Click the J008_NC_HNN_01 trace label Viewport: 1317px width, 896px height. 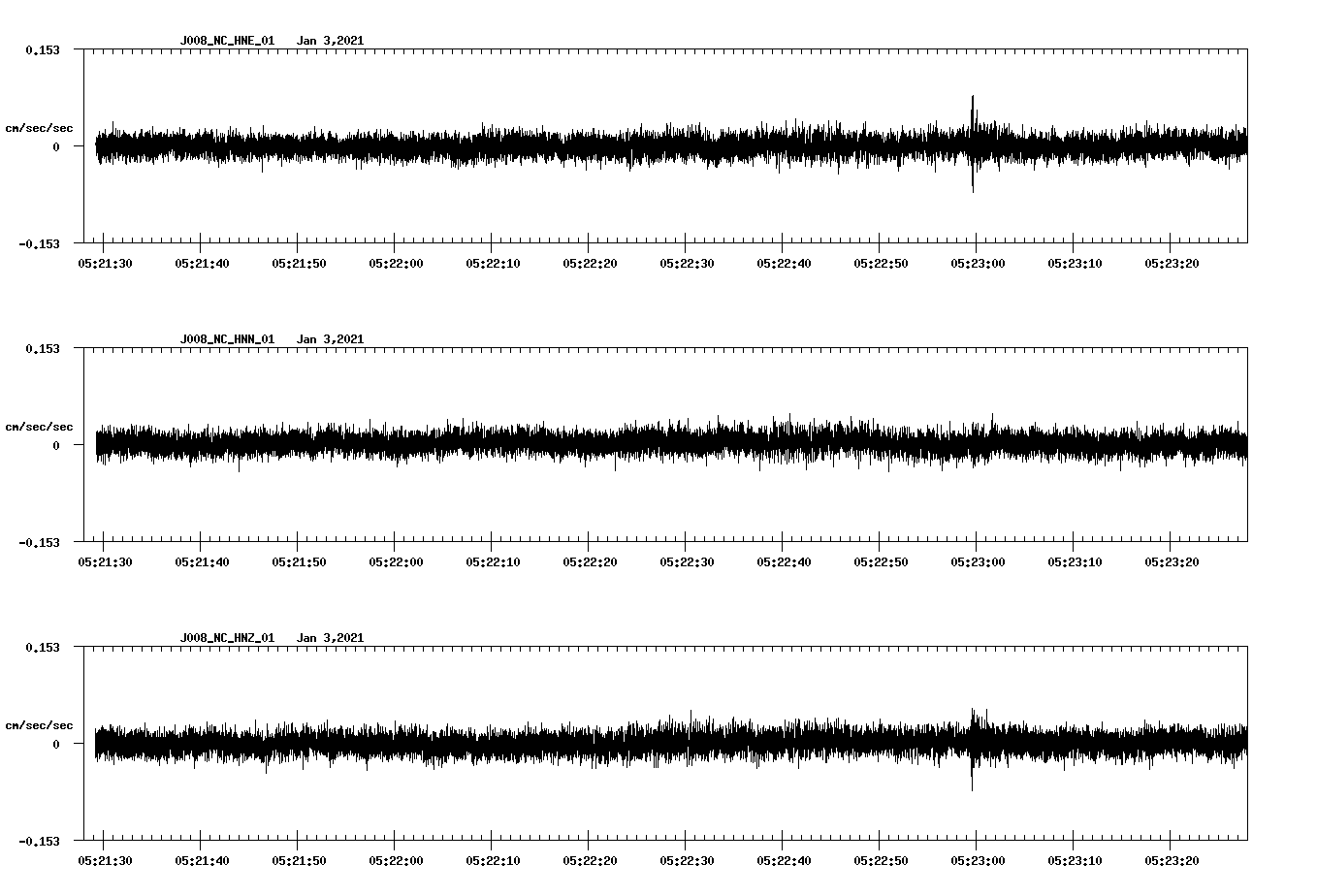[x=227, y=339]
